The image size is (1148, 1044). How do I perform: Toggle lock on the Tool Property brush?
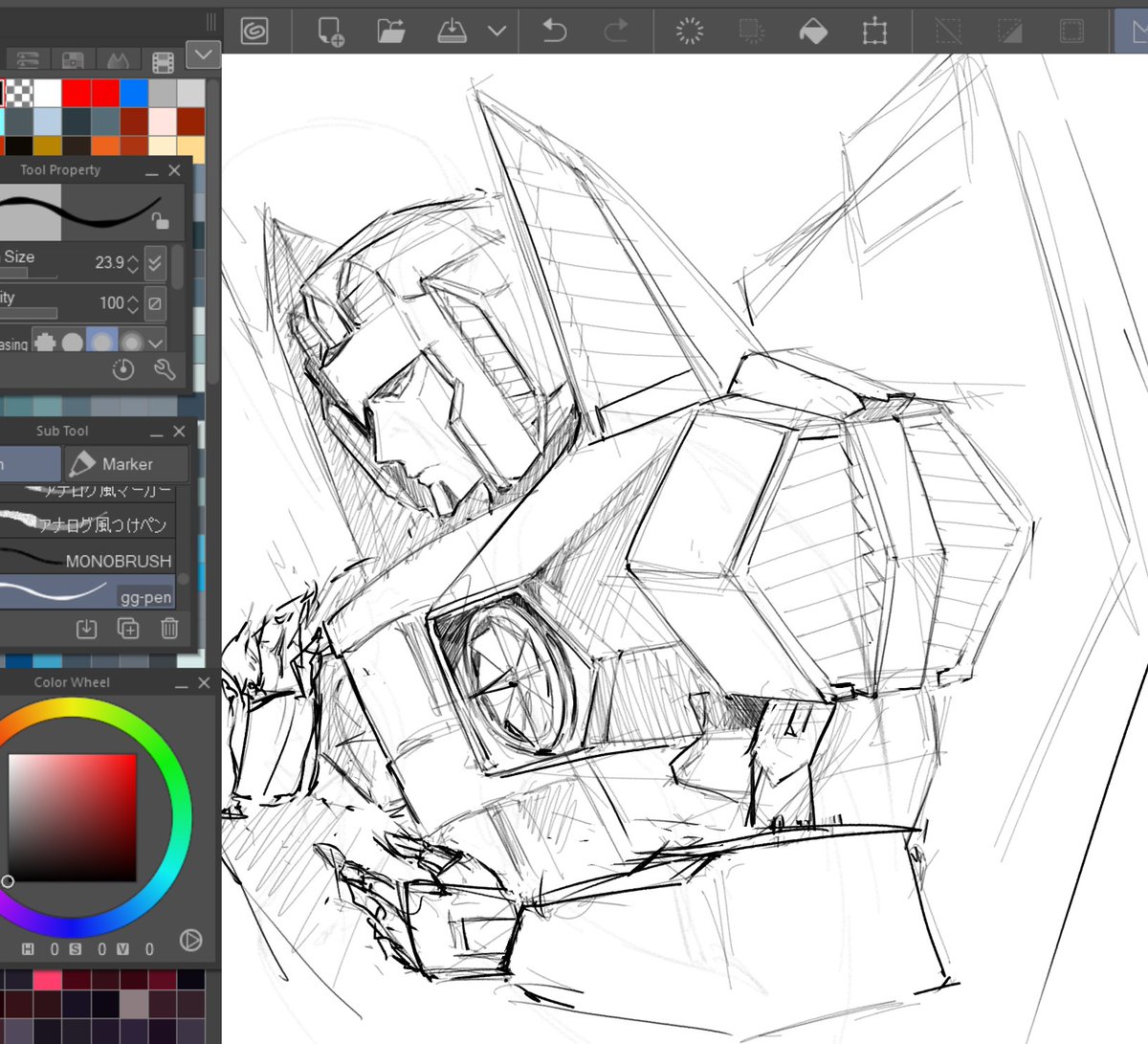pos(160,221)
